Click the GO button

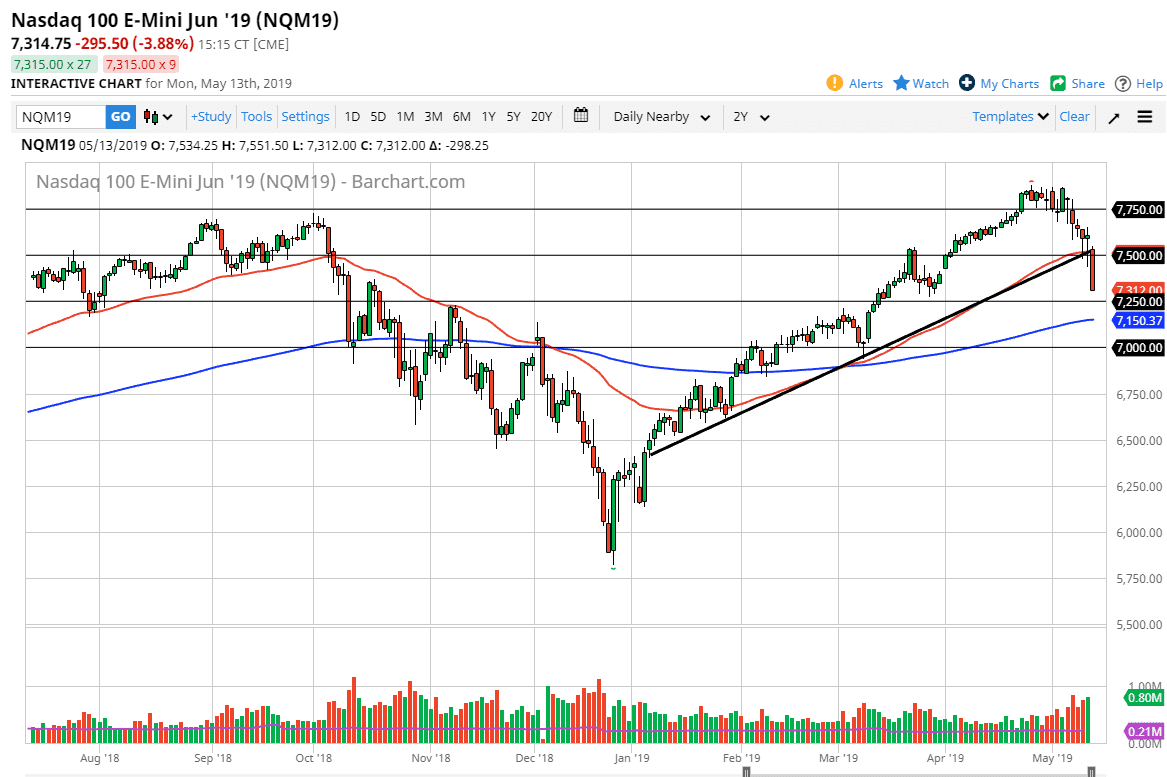coord(119,117)
